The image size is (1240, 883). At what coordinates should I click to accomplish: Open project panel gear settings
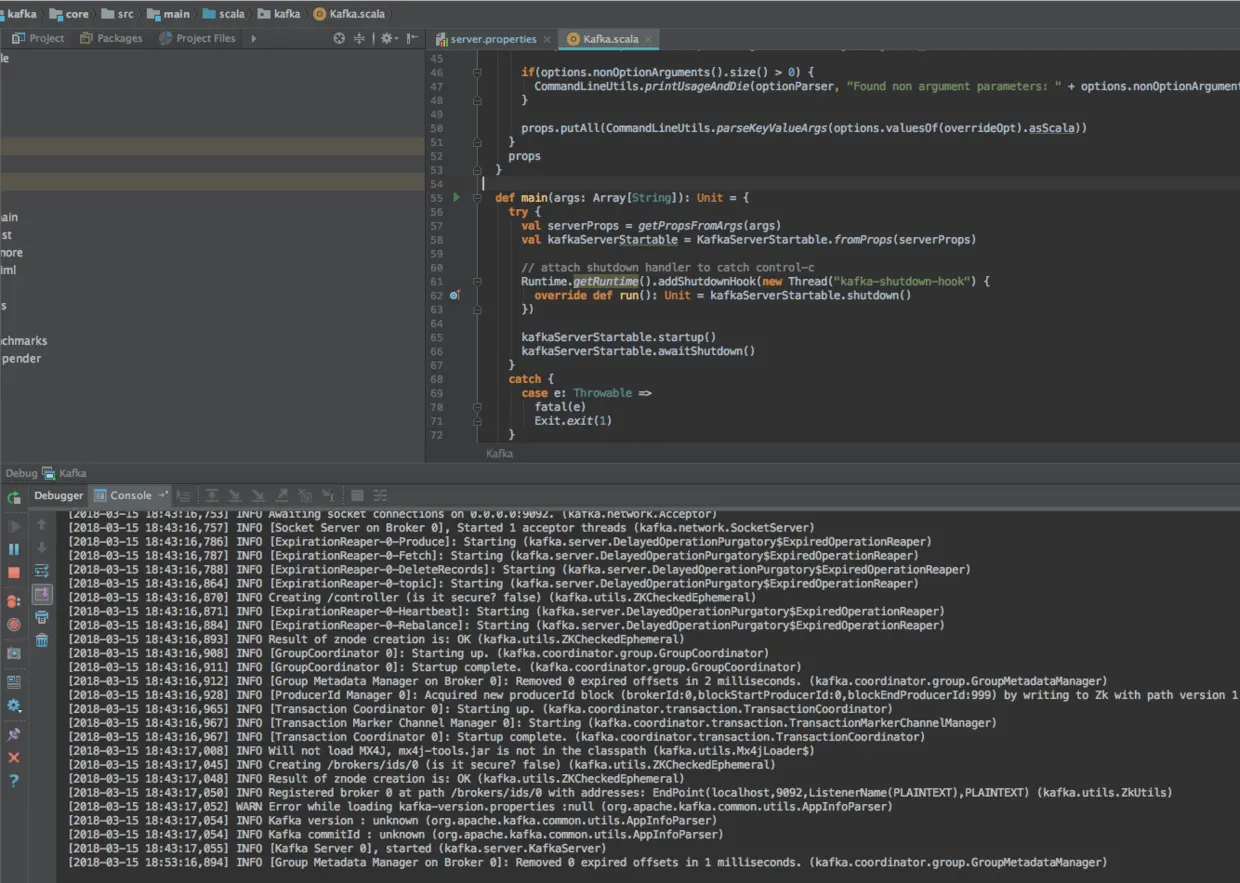coord(387,38)
